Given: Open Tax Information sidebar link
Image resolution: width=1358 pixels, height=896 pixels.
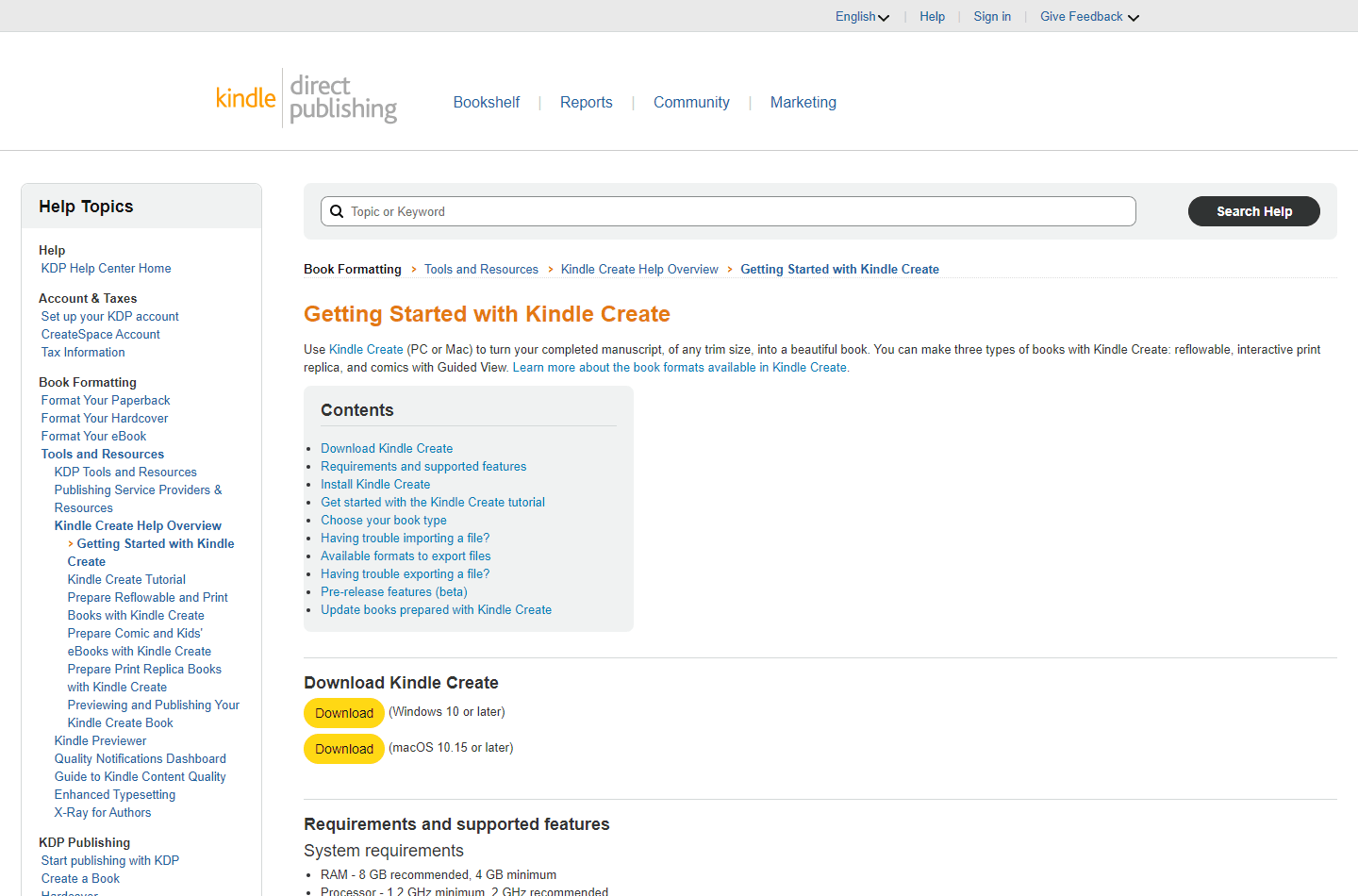Looking at the screenshot, I should [x=83, y=352].
